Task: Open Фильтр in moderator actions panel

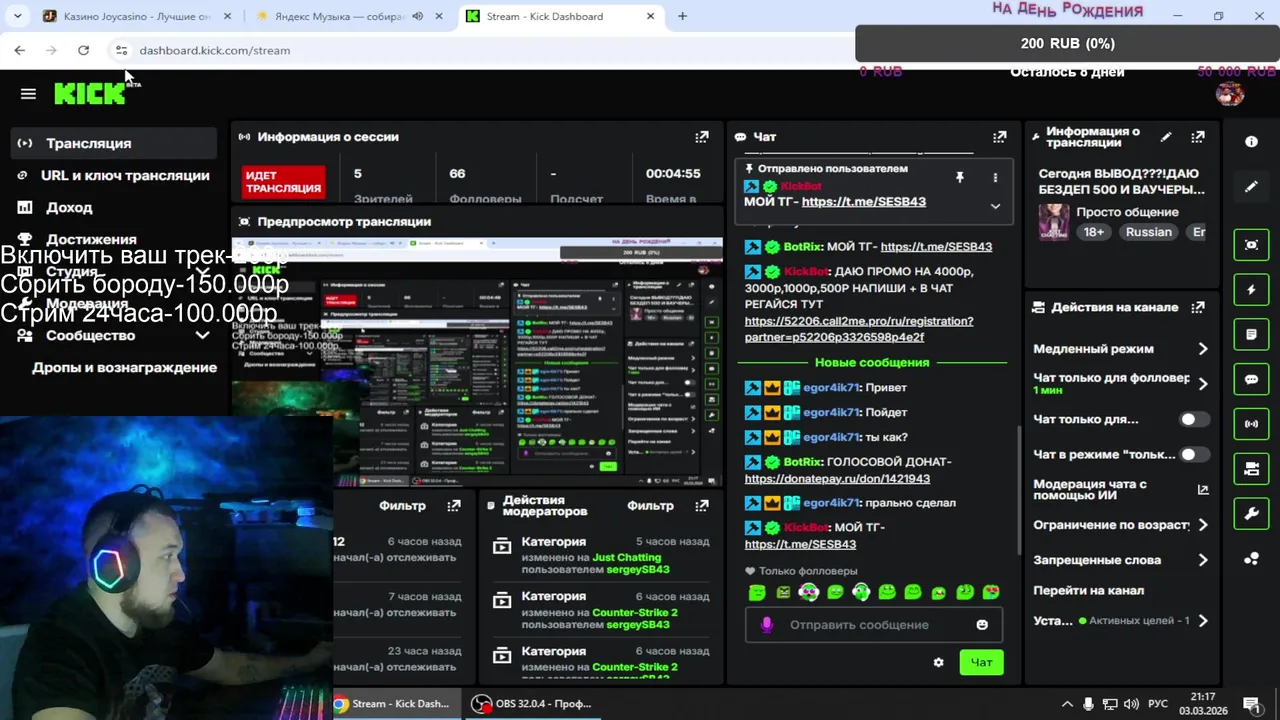Action: coord(650,506)
